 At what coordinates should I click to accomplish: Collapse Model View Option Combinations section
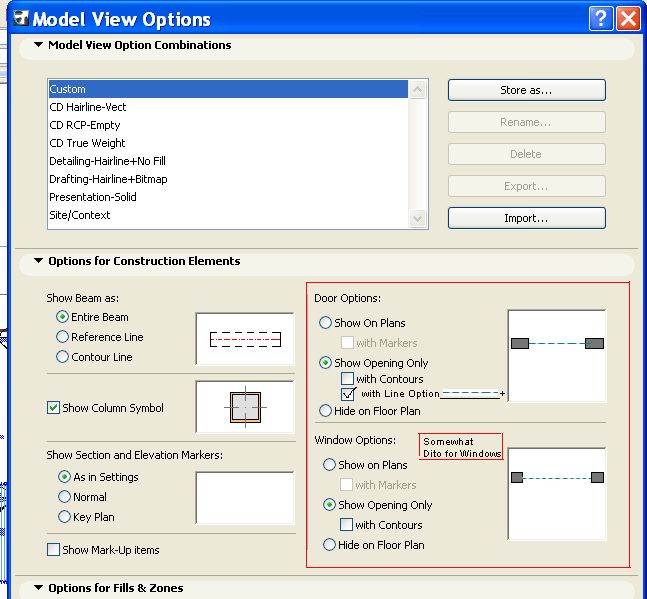(38, 45)
